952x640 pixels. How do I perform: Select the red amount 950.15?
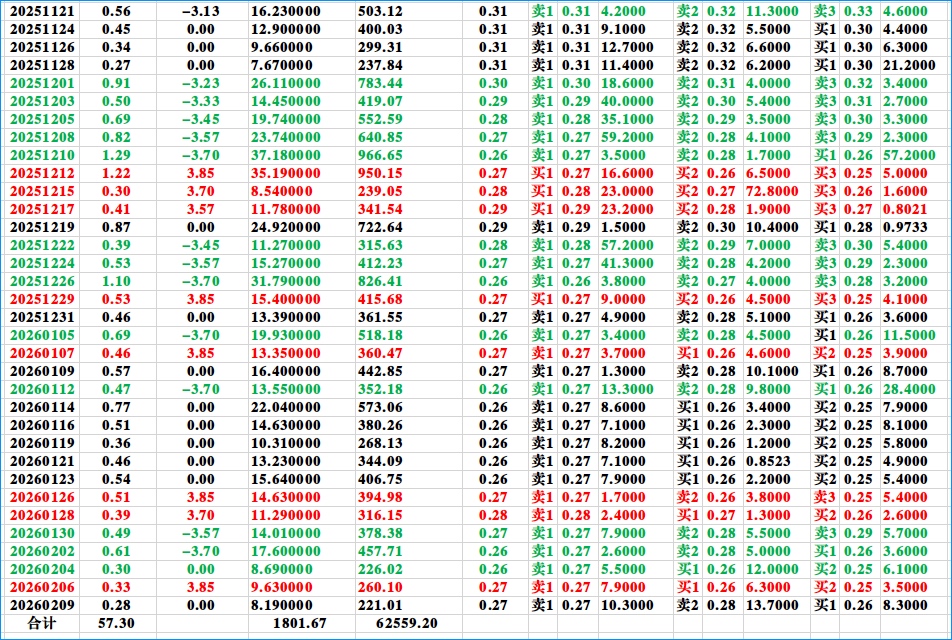380,173
